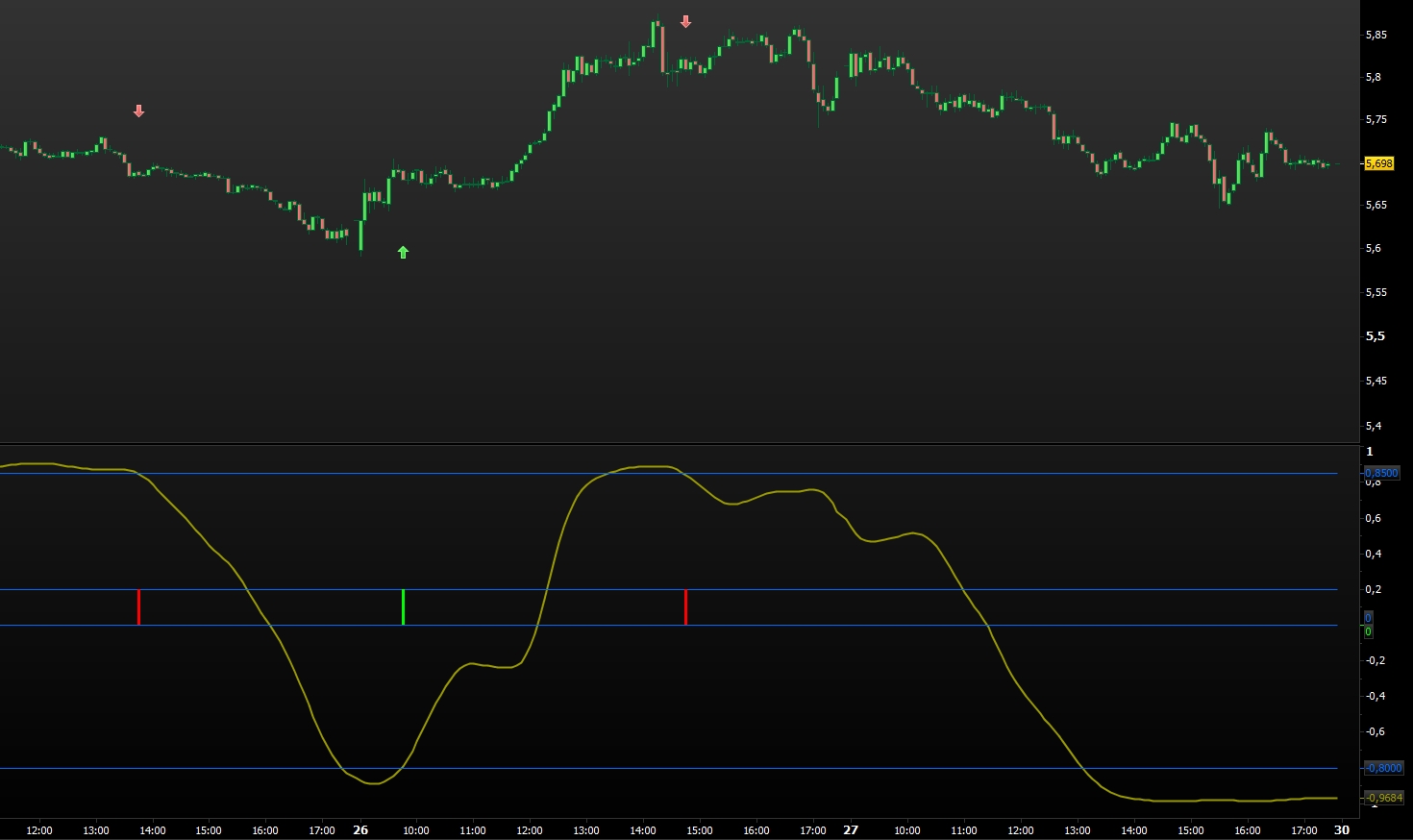The image size is (1413, 840).
Task: Click the green 0 level label on indicator scale
Action: [1368, 631]
